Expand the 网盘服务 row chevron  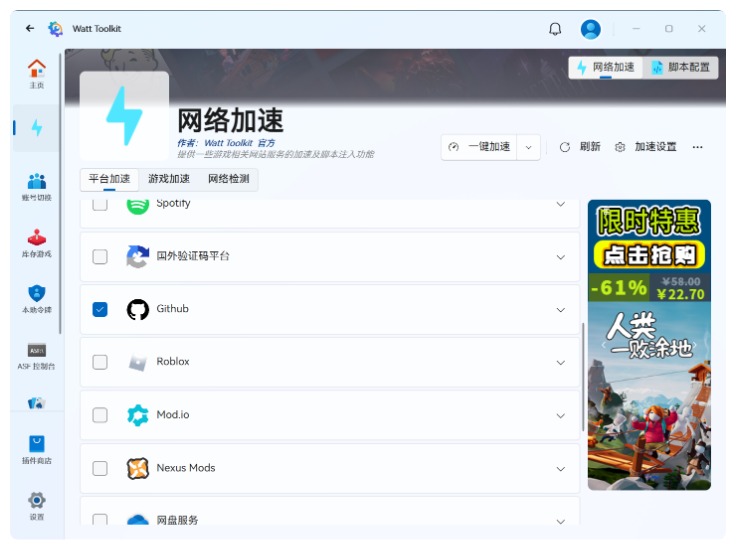[x=561, y=522]
